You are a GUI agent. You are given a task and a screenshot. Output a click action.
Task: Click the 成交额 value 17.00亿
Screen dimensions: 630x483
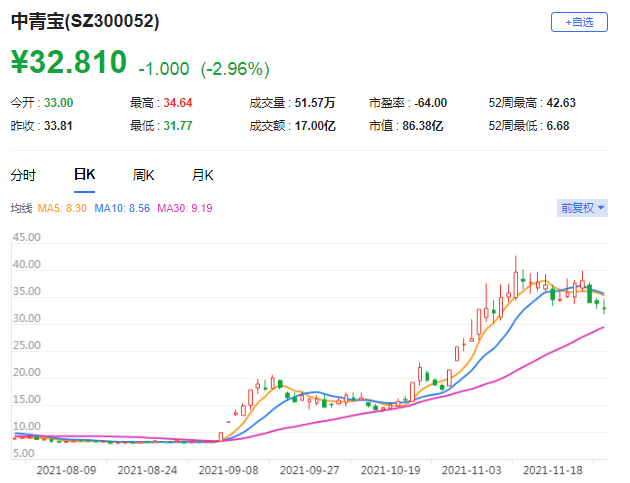(315, 126)
